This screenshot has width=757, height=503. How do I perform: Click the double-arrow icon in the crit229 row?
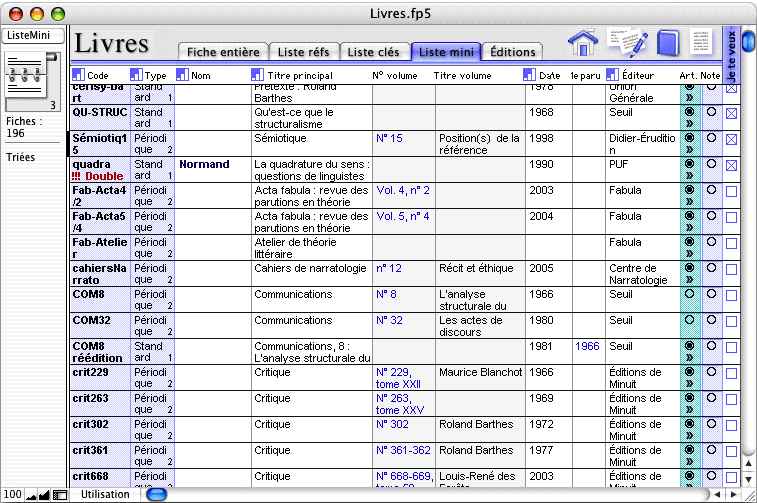(x=689, y=384)
